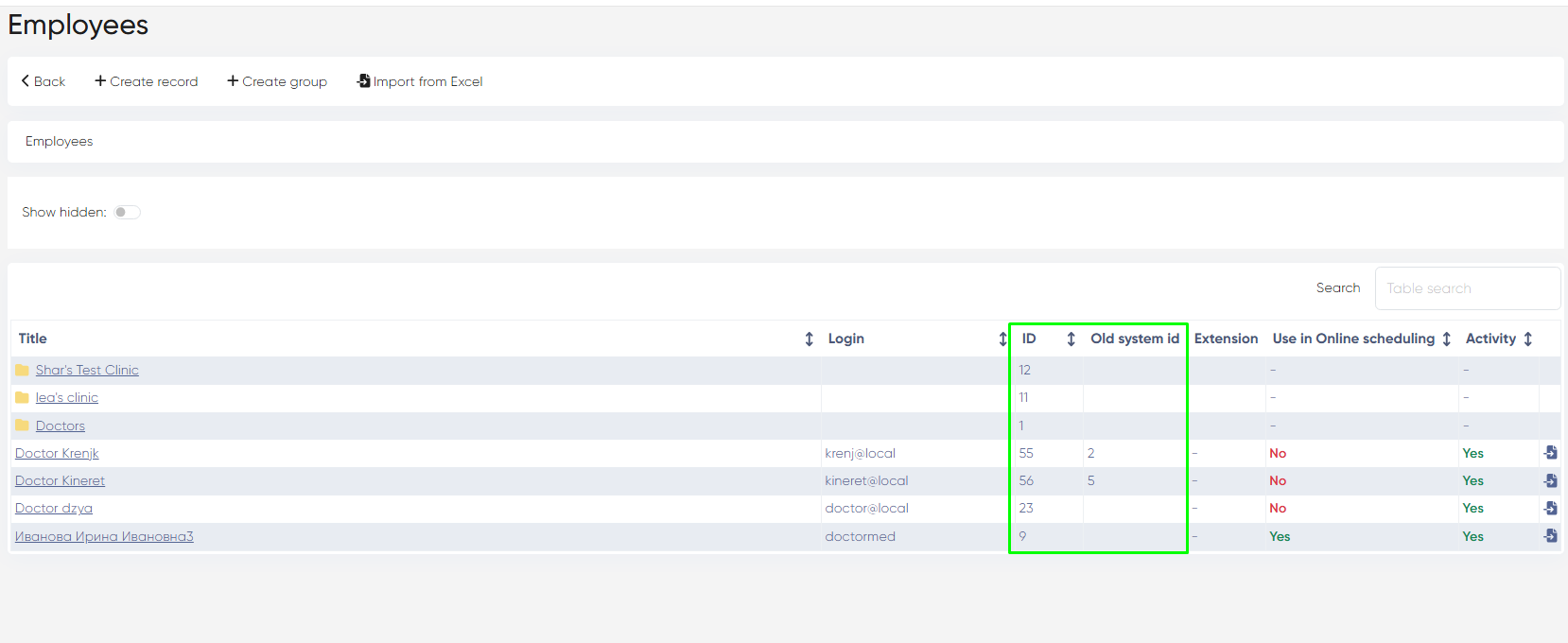Sort by Use in Online scheduling

(x=1446, y=339)
